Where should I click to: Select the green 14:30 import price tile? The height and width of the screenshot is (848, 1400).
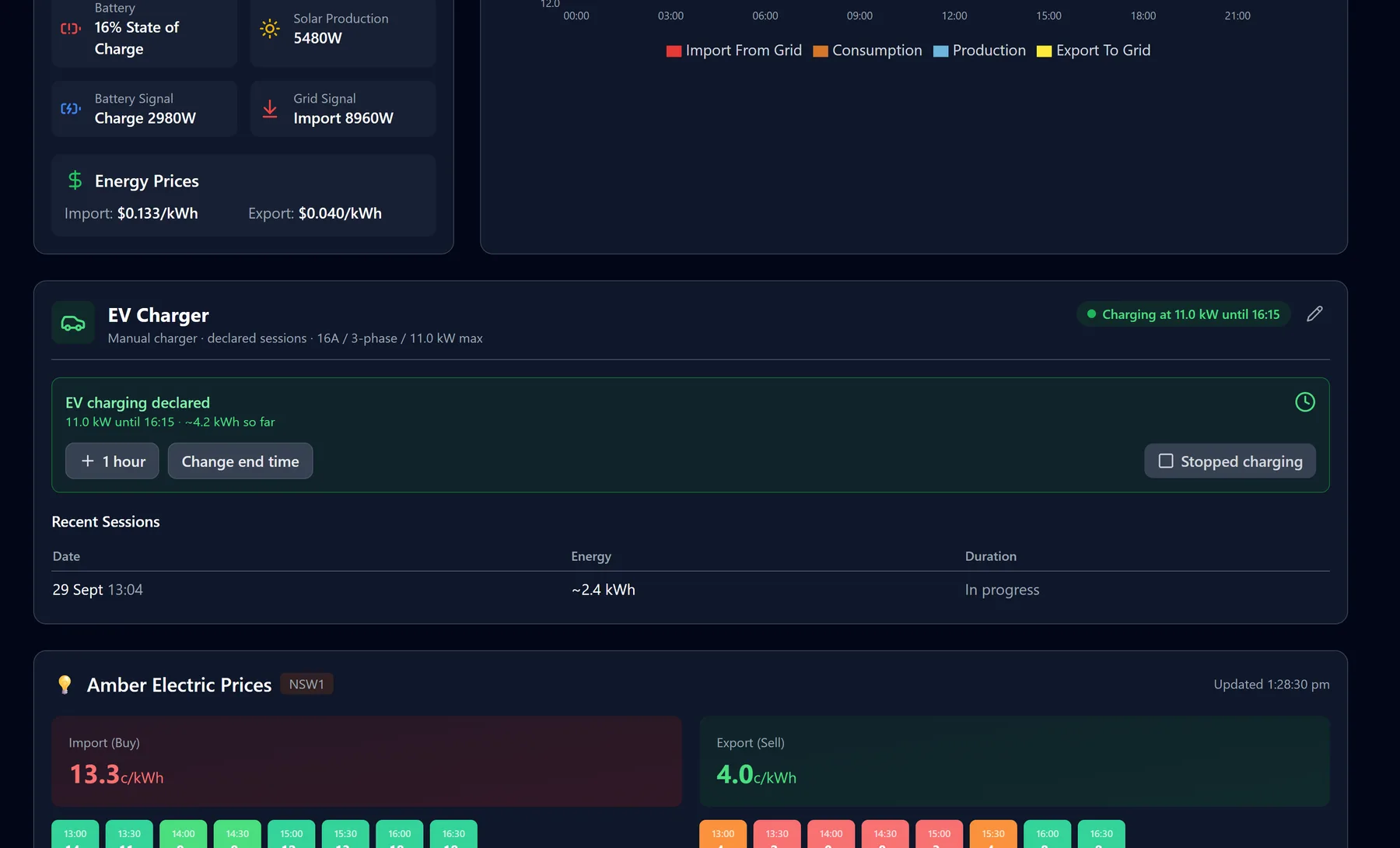pyautogui.click(x=237, y=834)
